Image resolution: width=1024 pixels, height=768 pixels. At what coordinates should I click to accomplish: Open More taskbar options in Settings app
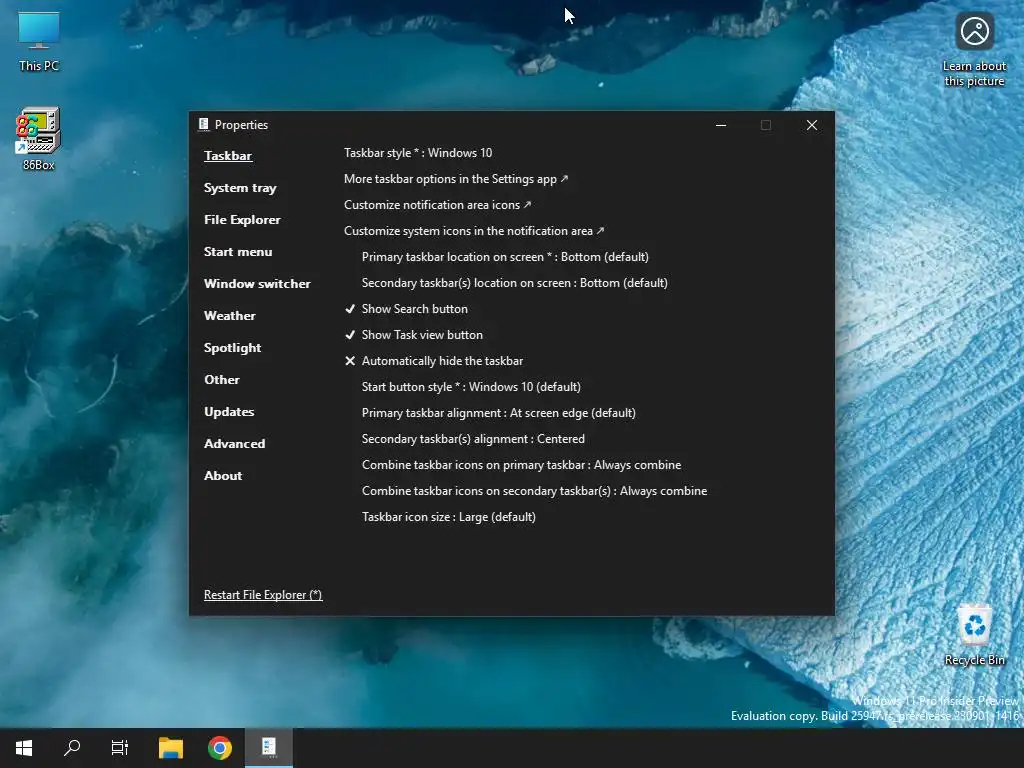pyautogui.click(x=456, y=179)
